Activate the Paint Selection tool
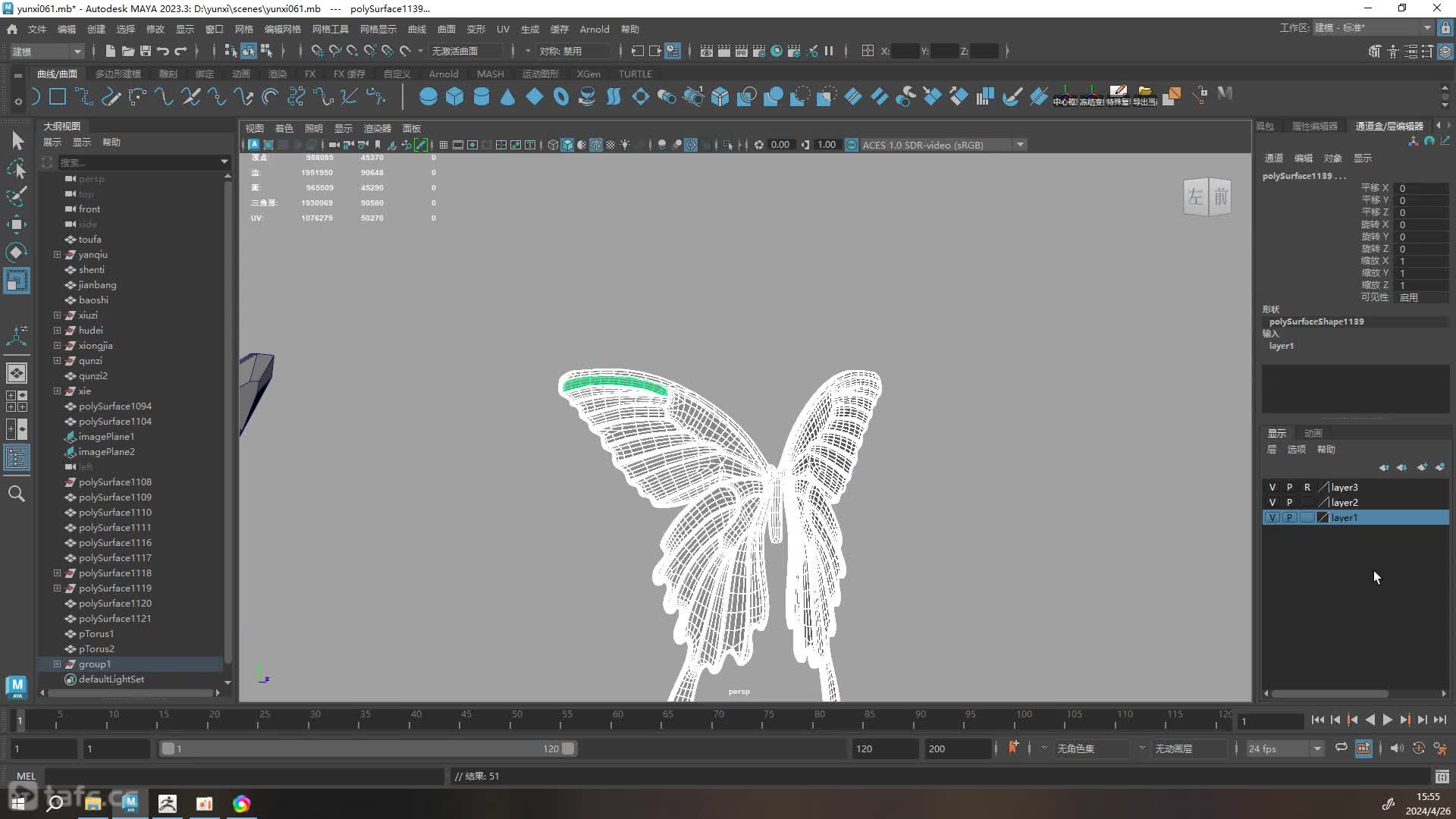Screen dimensions: 1456x819 [17, 196]
